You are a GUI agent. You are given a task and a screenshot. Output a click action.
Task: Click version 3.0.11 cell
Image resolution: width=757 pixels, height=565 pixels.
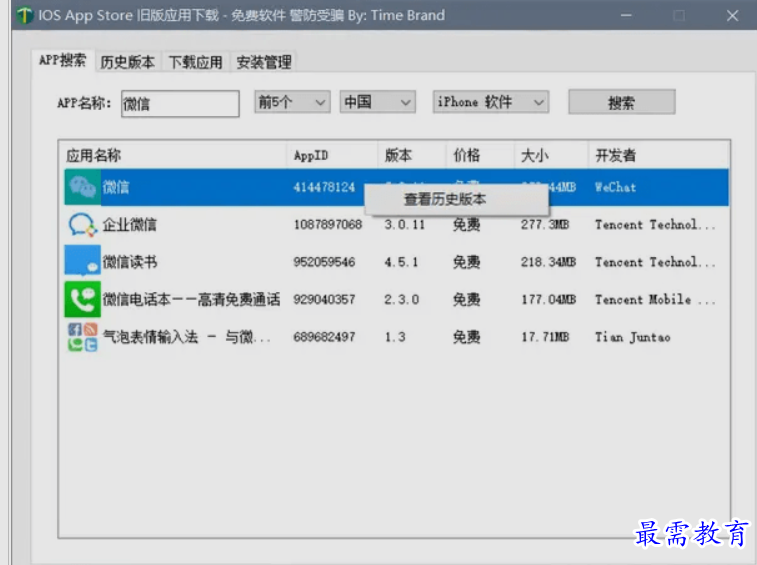click(x=405, y=225)
